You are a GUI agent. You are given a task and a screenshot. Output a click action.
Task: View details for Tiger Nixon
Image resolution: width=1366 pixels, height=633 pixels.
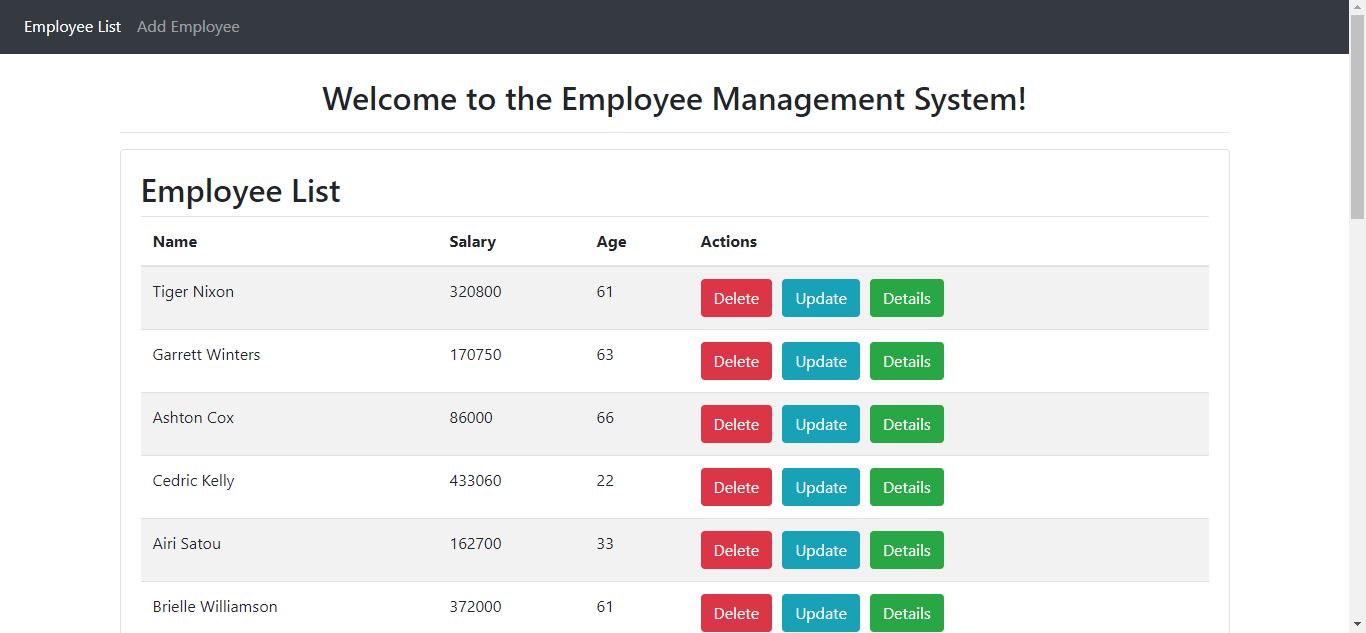tap(907, 298)
